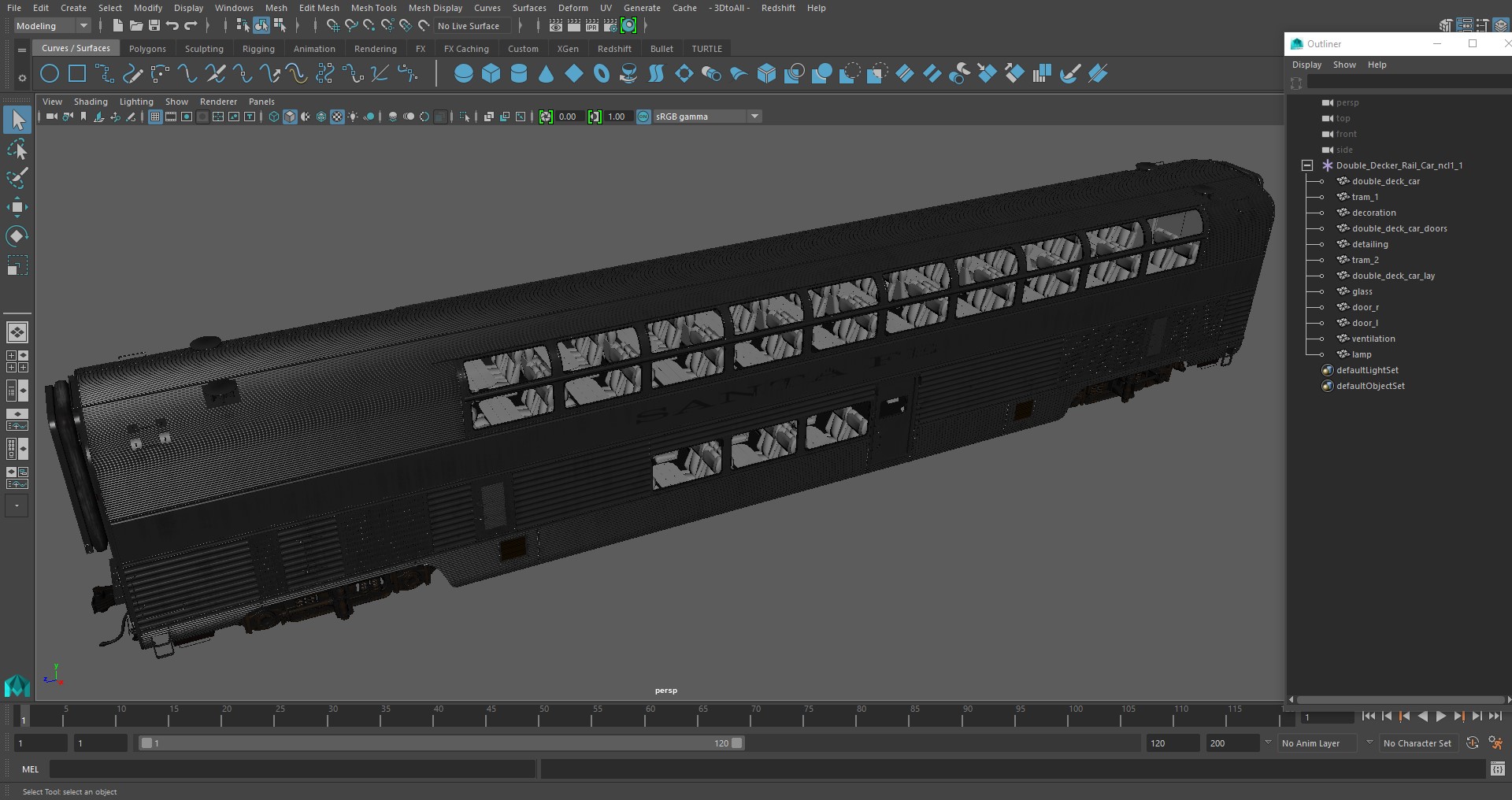Viewport: 1512px width, 800px height.
Task: Click the Maya home icon at bottom-left
Action: [x=17, y=686]
